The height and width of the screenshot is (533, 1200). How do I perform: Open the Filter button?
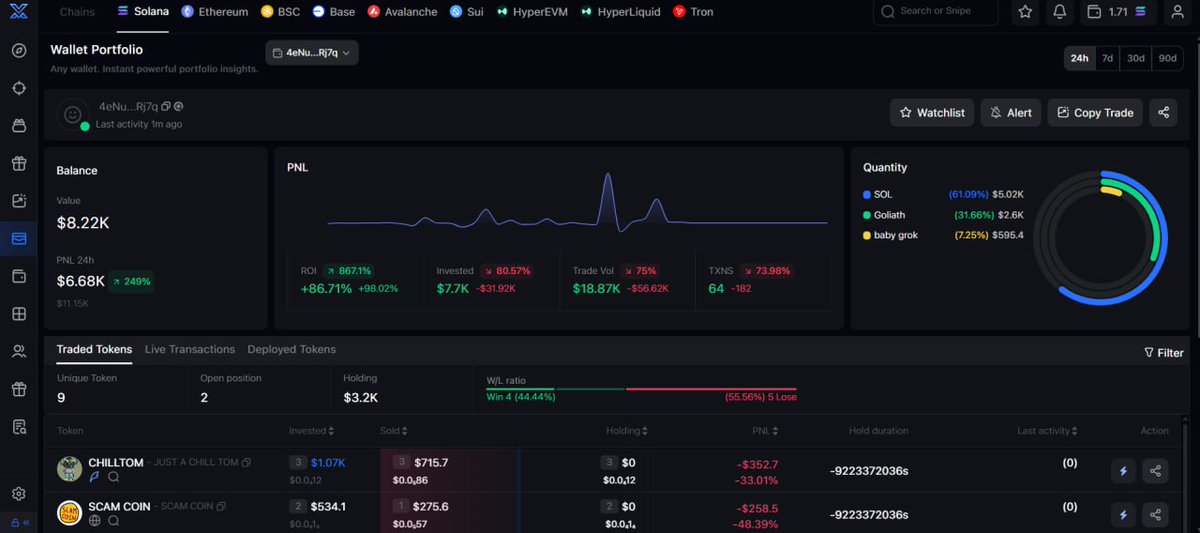point(1164,352)
